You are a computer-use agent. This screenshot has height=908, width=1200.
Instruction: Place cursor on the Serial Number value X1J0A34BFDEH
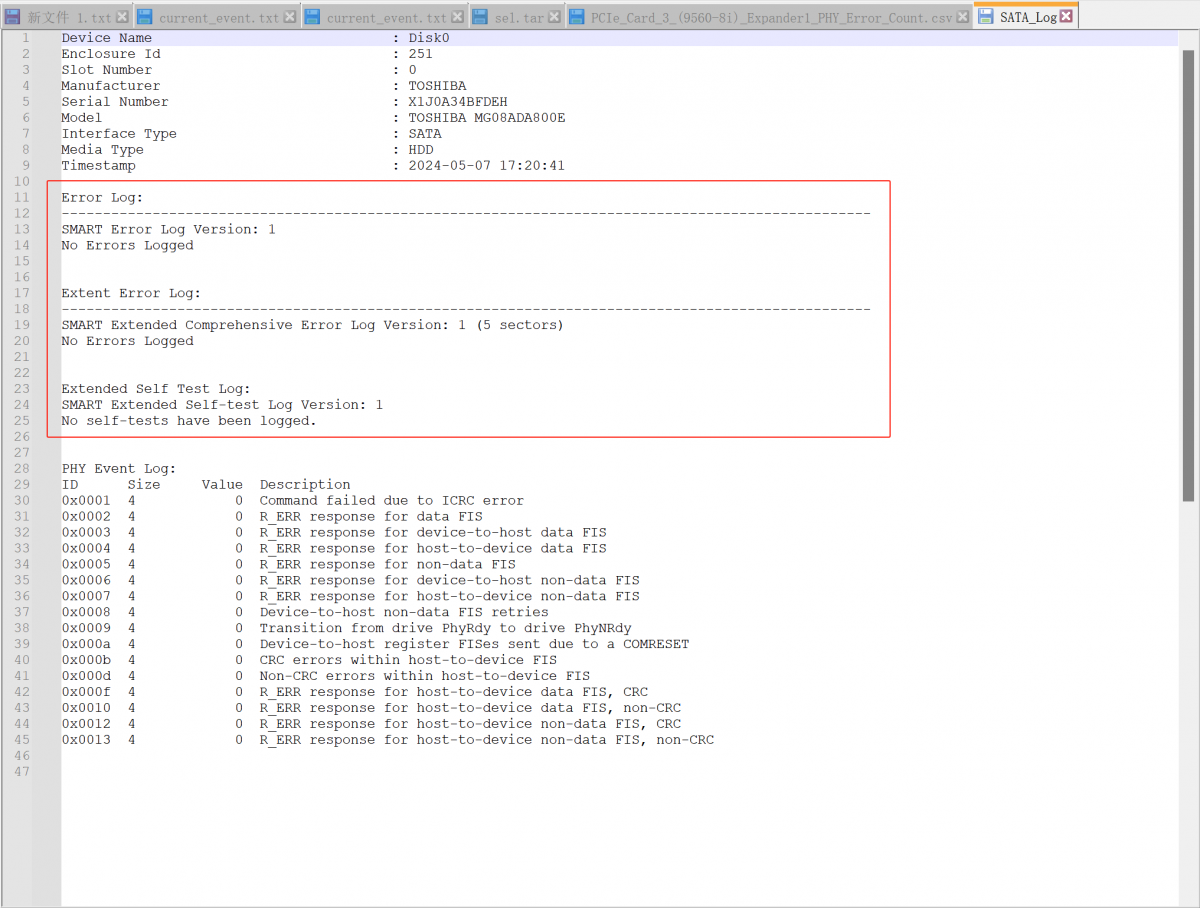click(x=457, y=102)
